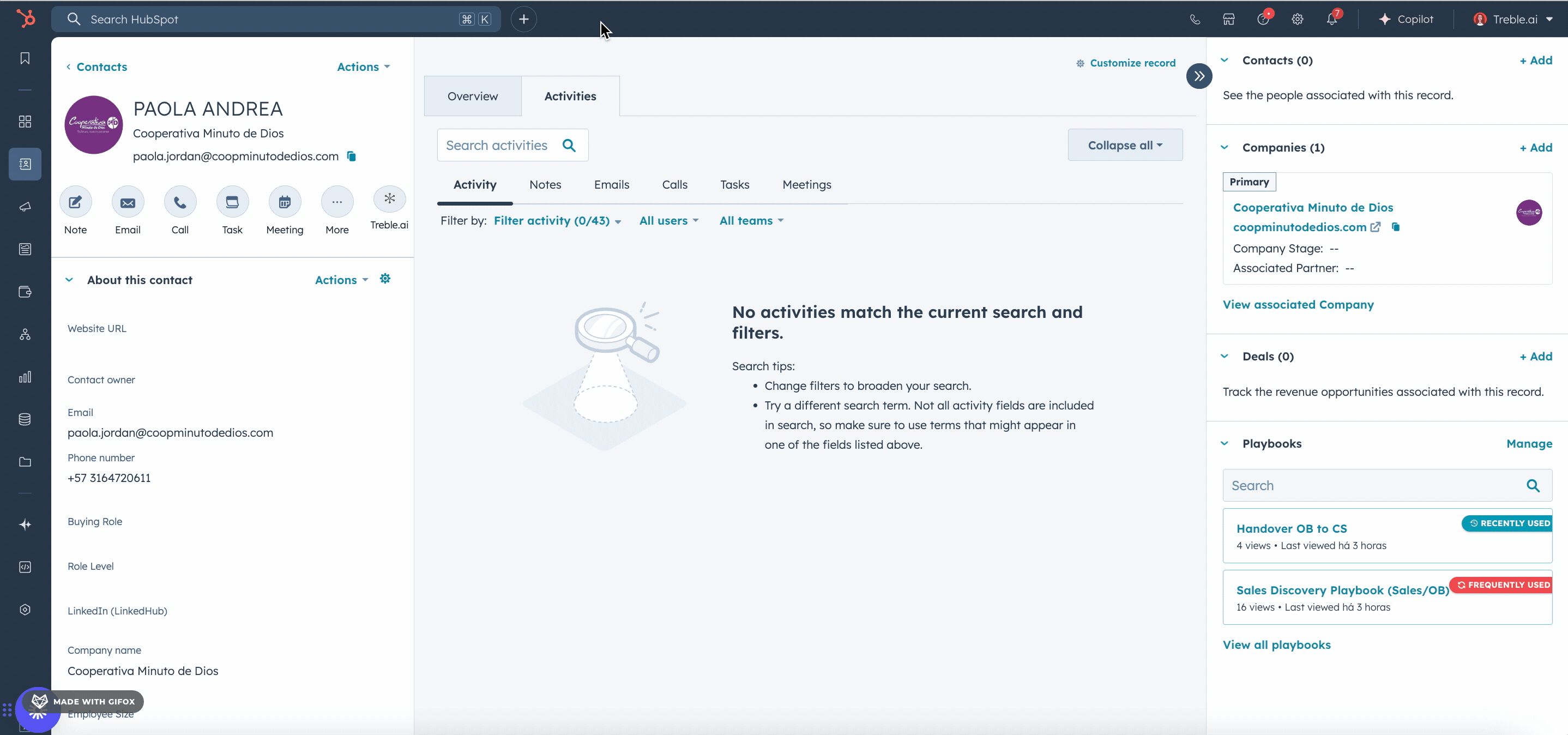Open Email composer icon
The width and height of the screenshot is (1568, 735).
[128, 202]
